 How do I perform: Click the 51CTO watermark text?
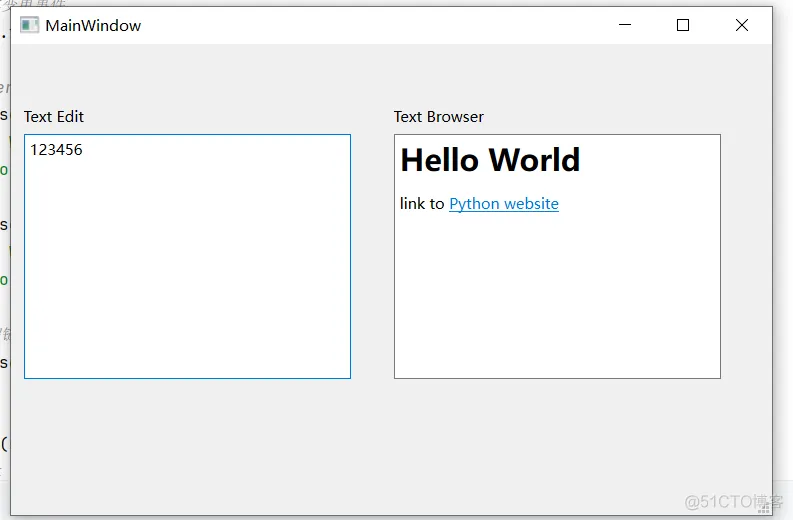pos(720,502)
